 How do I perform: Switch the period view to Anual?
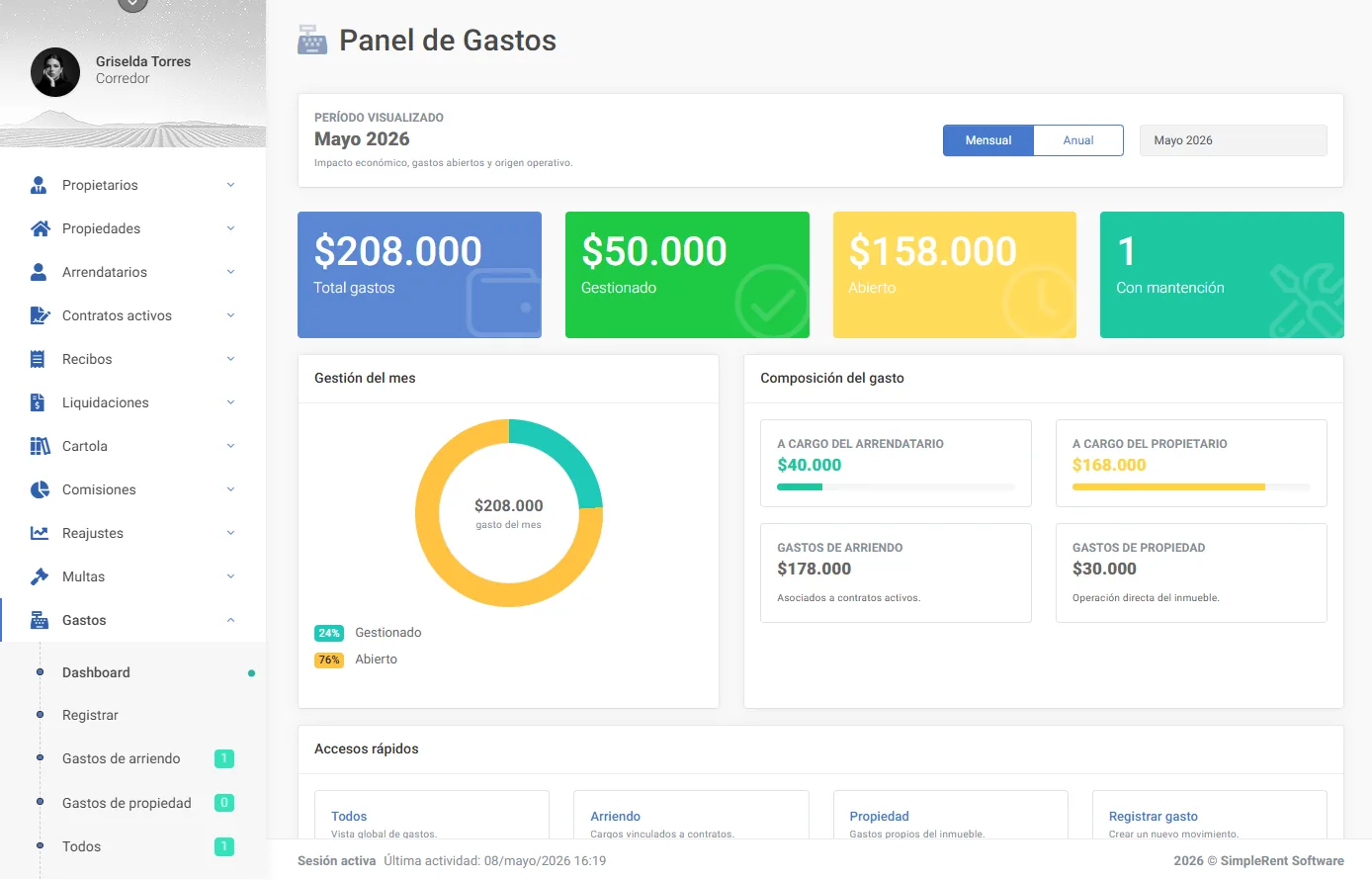tap(1078, 140)
